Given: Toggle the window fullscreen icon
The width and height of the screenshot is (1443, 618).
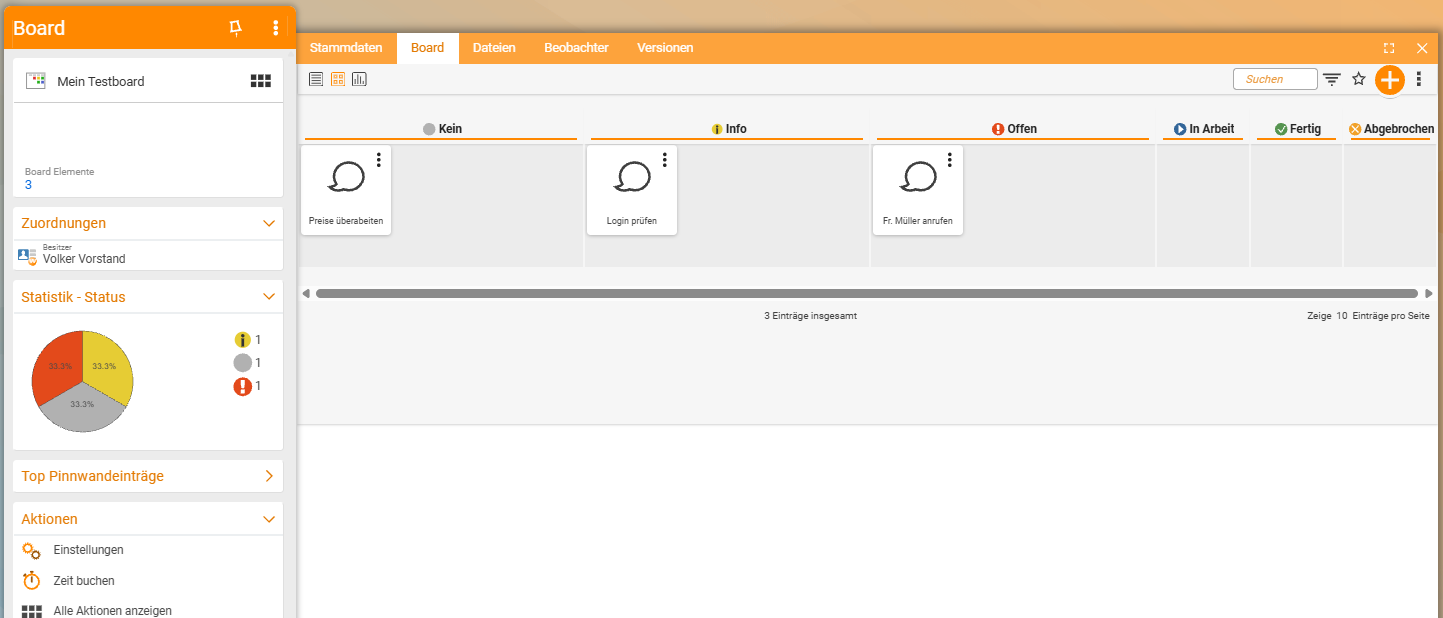Looking at the screenshot, I should click(1389, 48).
